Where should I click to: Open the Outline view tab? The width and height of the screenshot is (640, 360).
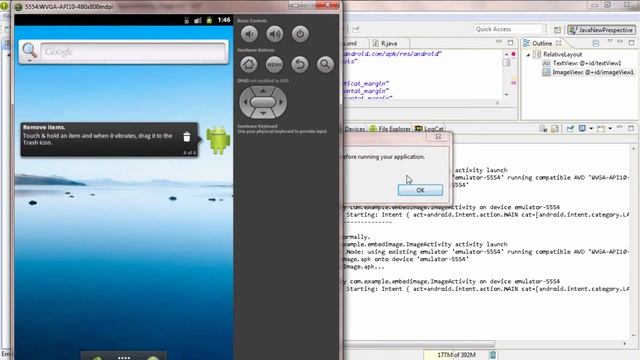point(542,43)
